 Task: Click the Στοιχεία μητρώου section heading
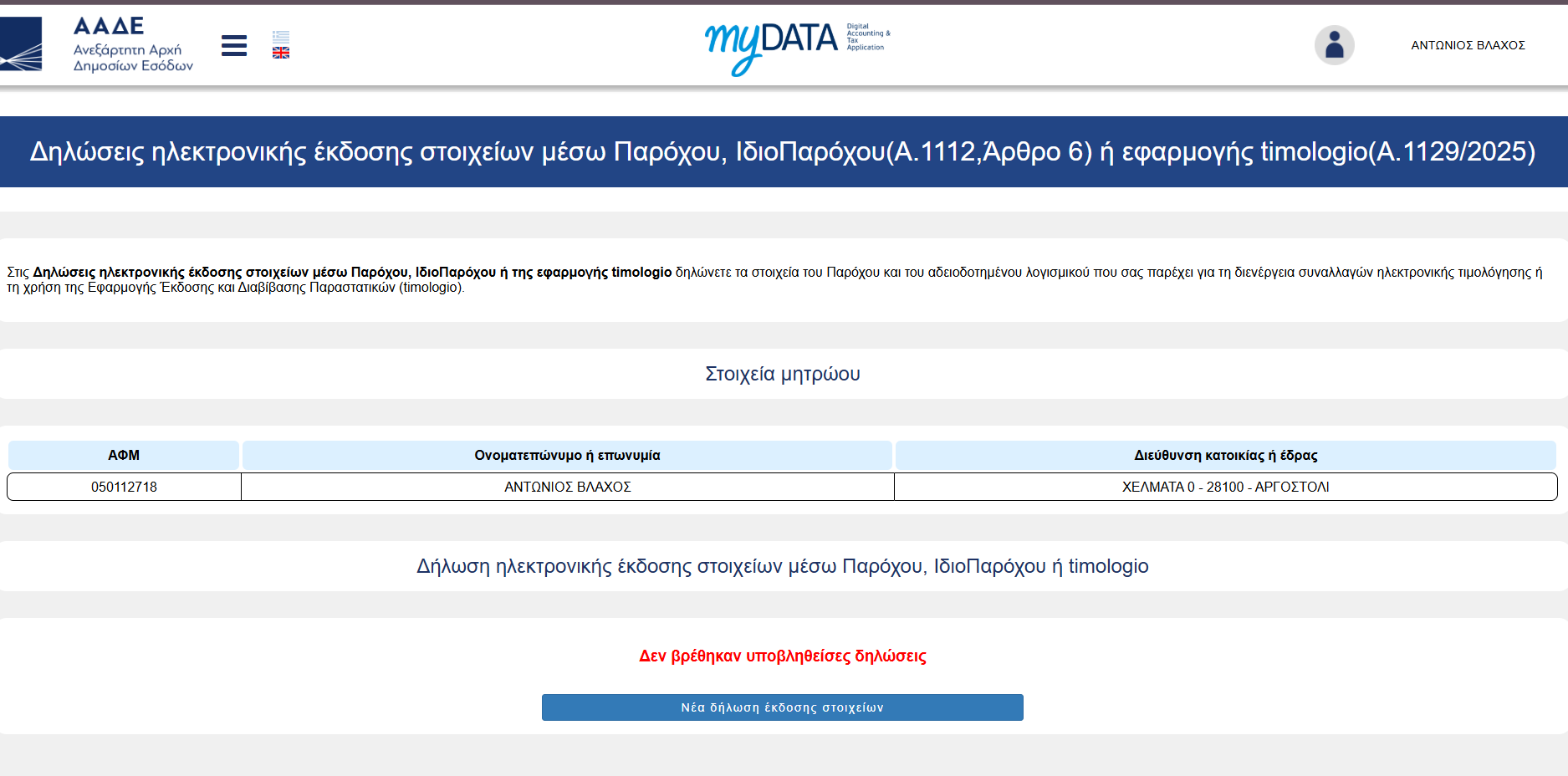coord(783,374)
